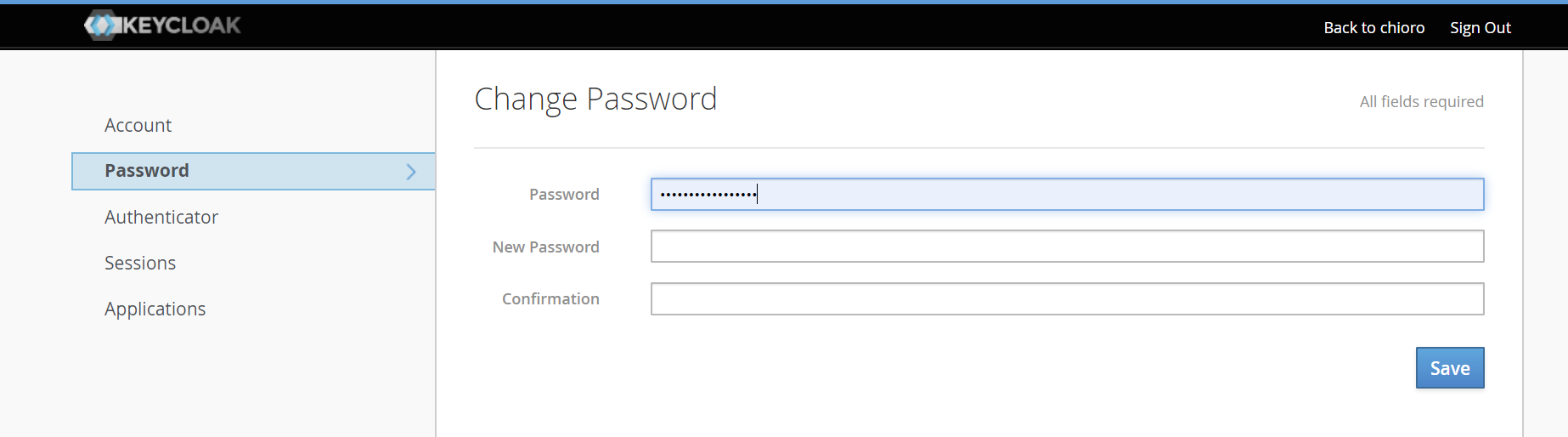
Task: Open the Sessions sidebar page
Action: (140, 264)
